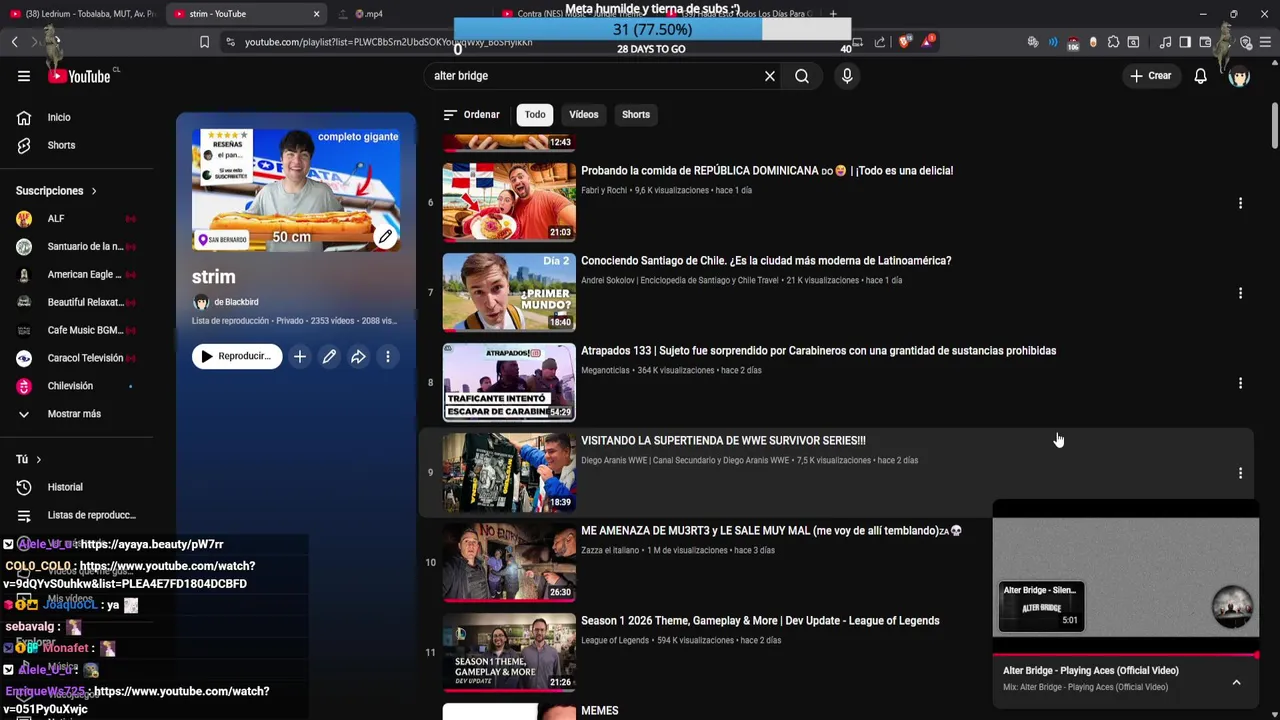
Task: Open the new tab plus button
Action: click(x=833, y=14)
